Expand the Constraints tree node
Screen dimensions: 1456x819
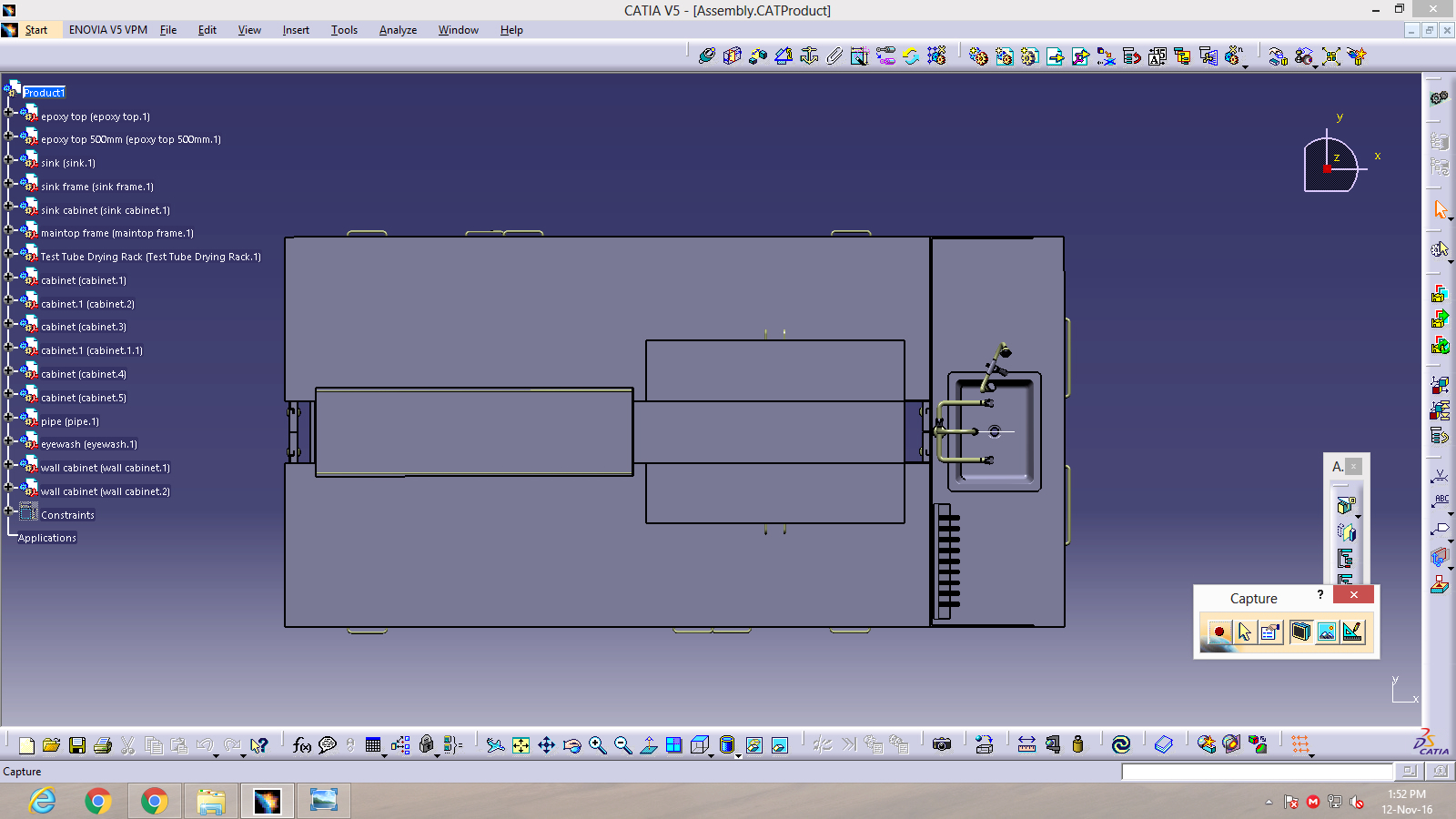tap(9, 511)
